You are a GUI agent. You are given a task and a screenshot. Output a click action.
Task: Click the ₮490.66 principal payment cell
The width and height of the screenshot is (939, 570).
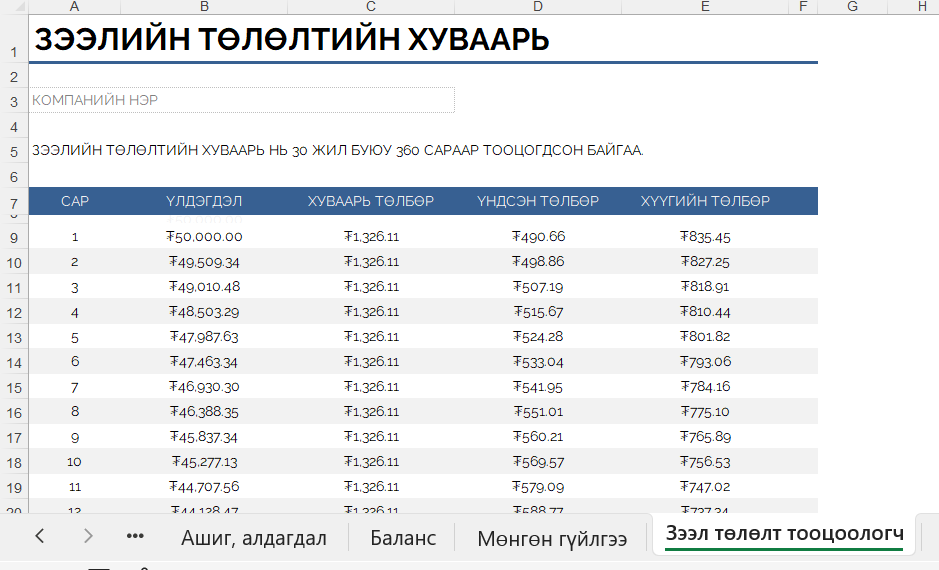pos(538,237)
